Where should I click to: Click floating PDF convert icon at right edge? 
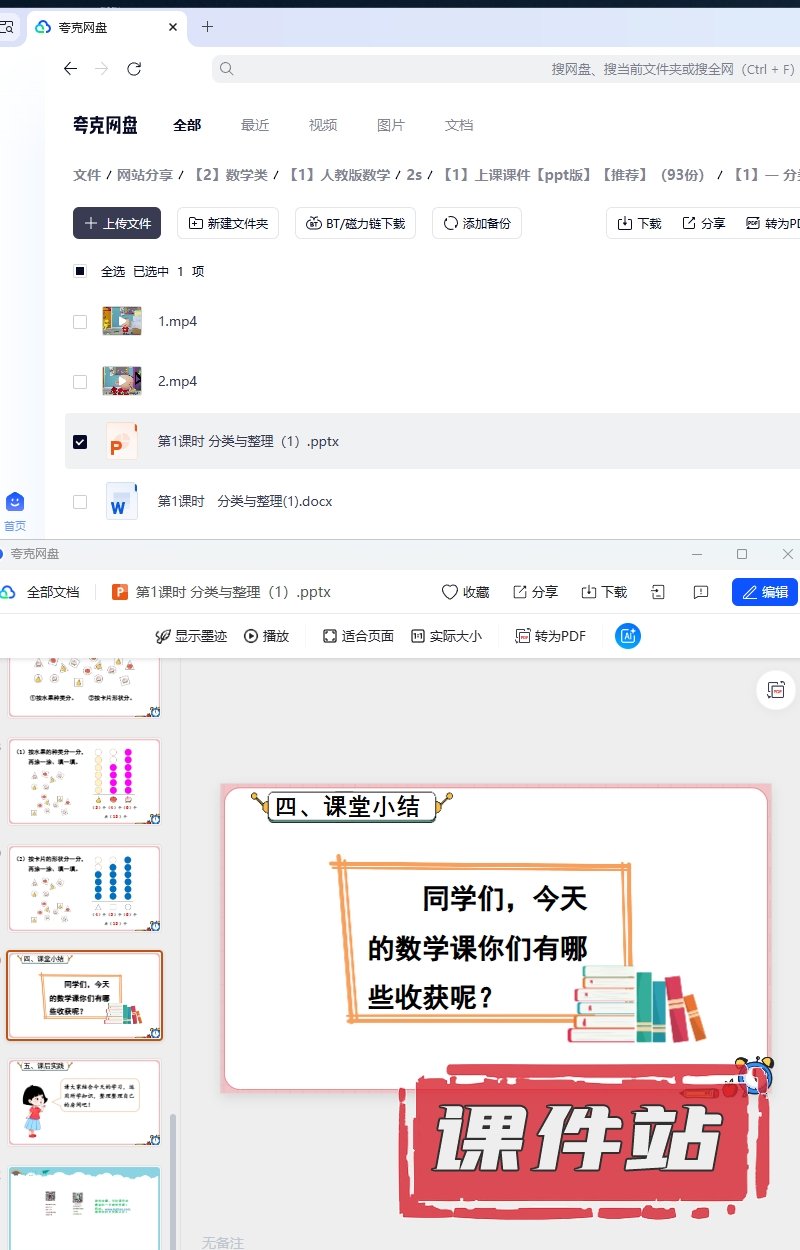[775, 690]
